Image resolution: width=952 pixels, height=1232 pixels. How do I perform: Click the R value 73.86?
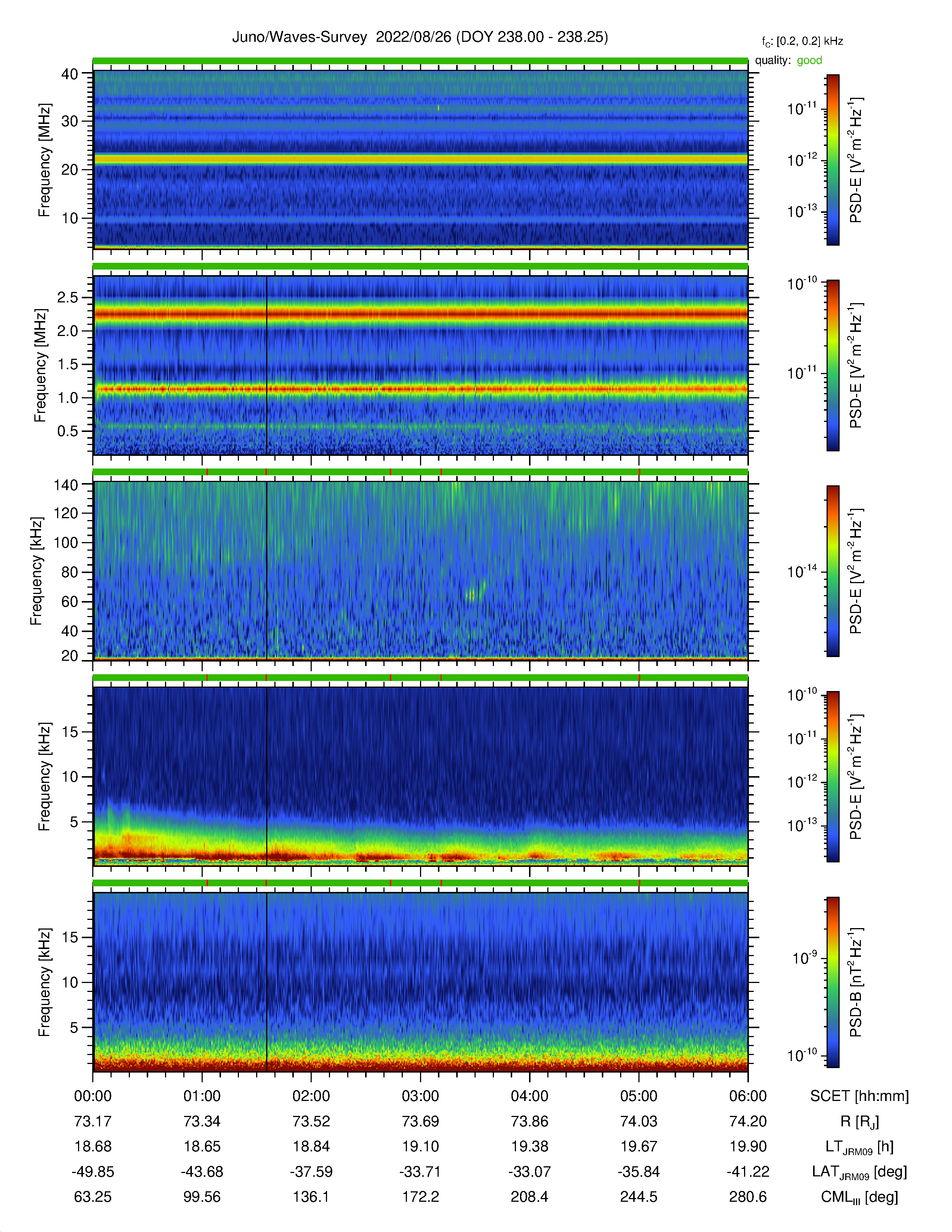tap(530, 1121)
